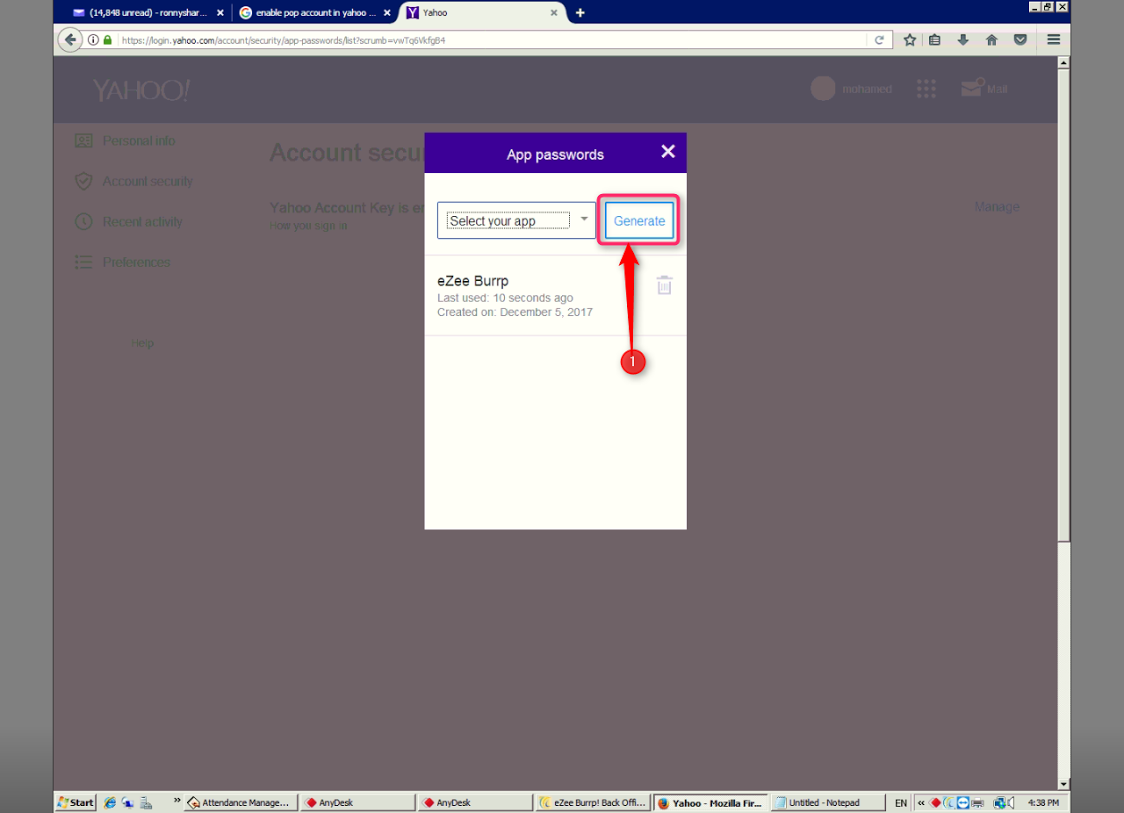Click the Preferences list icon
The width and height of the screenshot is (1124, 813).
pos(84,262)
